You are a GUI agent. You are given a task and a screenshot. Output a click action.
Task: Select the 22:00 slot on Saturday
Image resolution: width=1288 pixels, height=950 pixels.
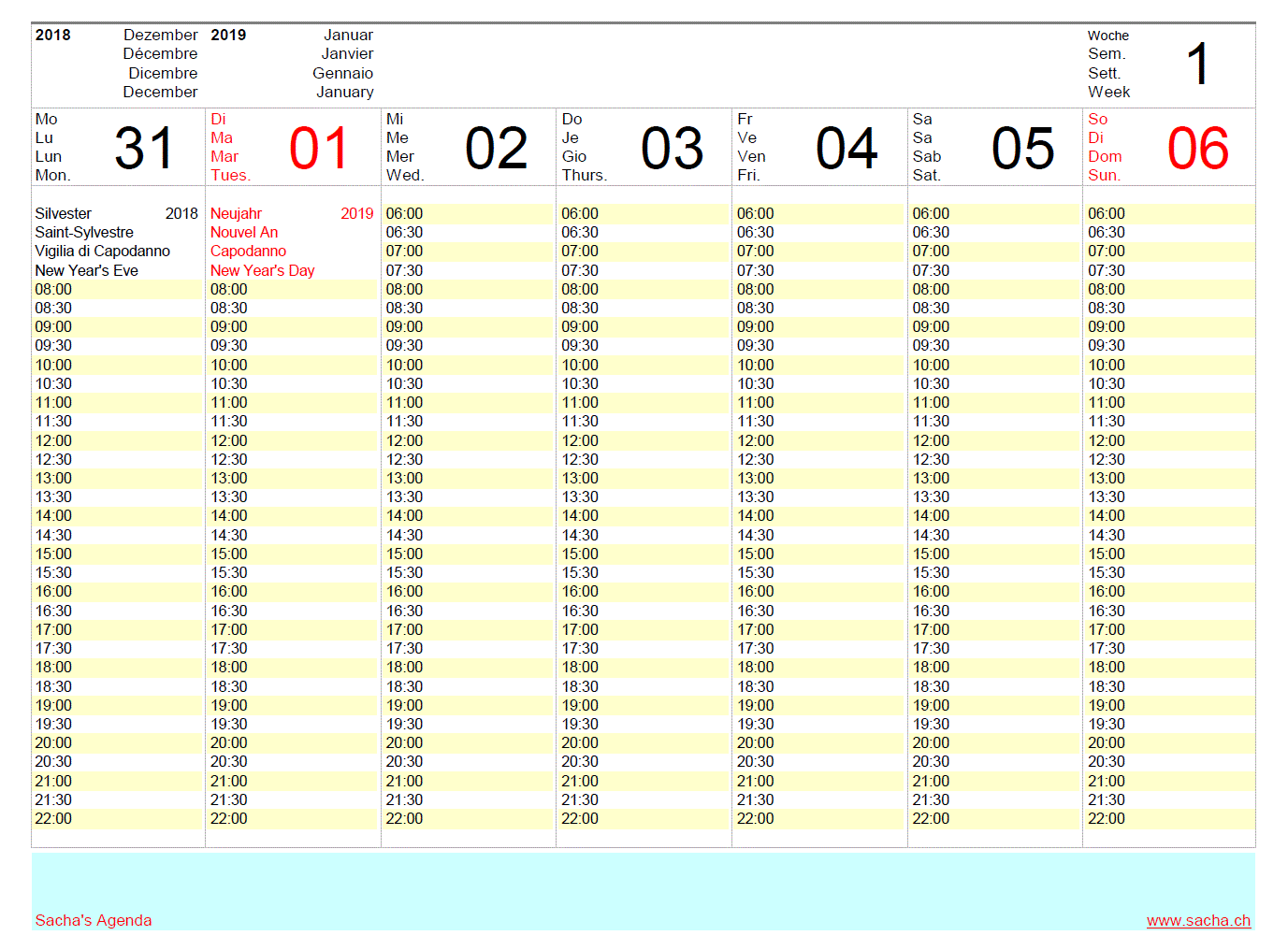coord(994,818)
